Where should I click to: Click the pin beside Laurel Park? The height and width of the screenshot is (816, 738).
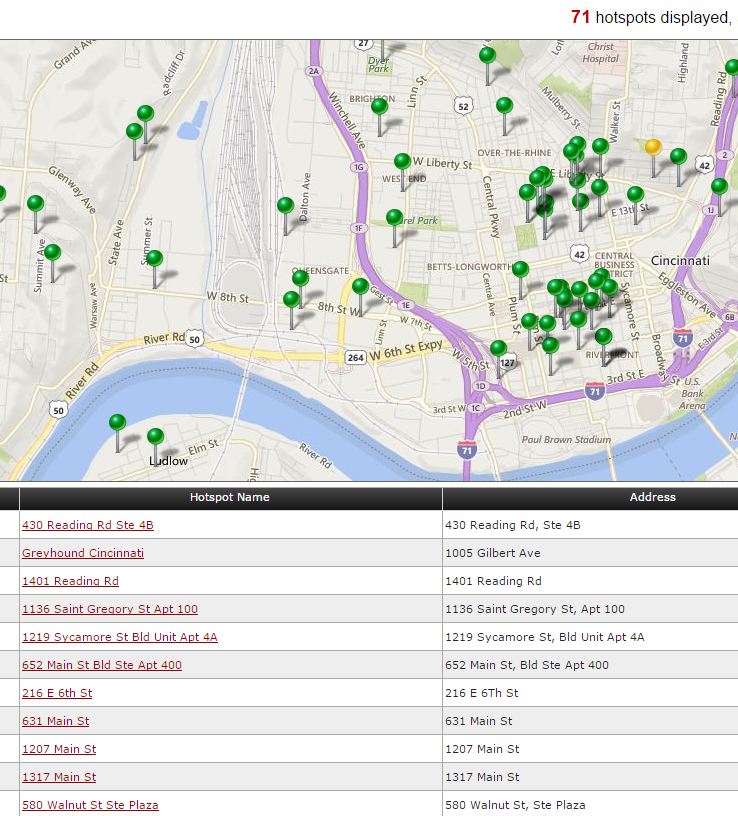pos(394,218)
